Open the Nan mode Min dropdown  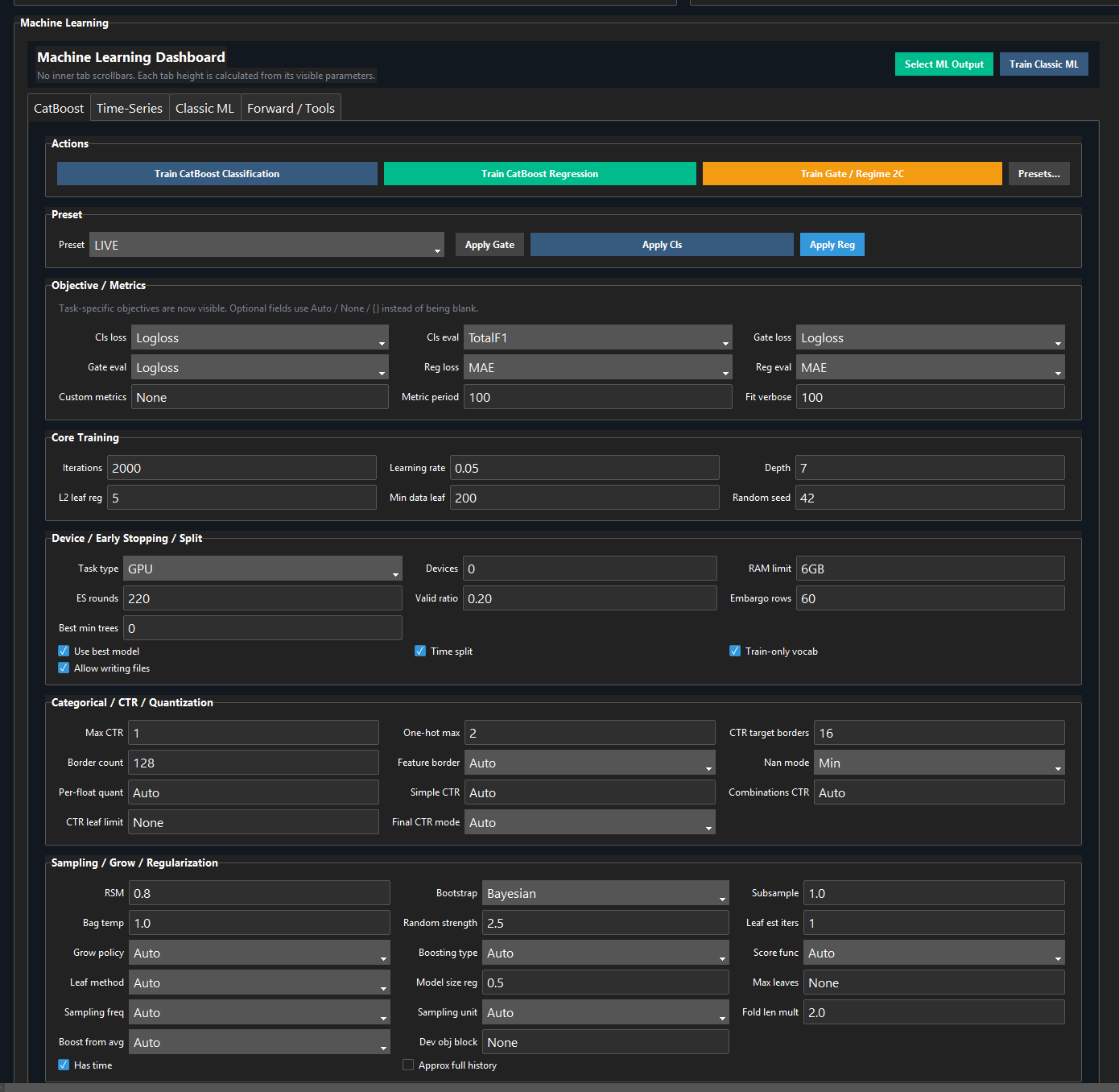coord(939,763)
